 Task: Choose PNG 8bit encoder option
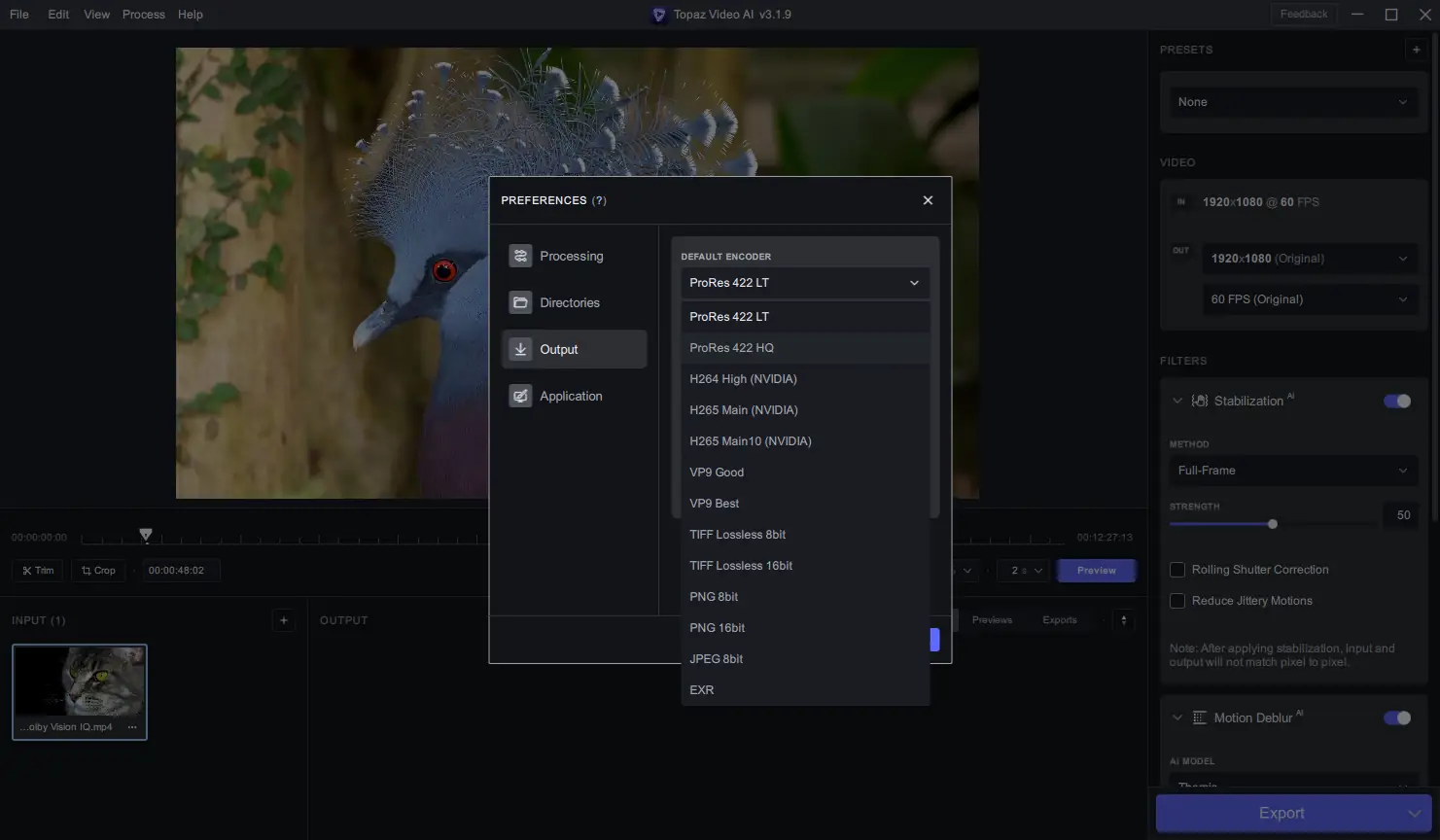click(805, 597)
